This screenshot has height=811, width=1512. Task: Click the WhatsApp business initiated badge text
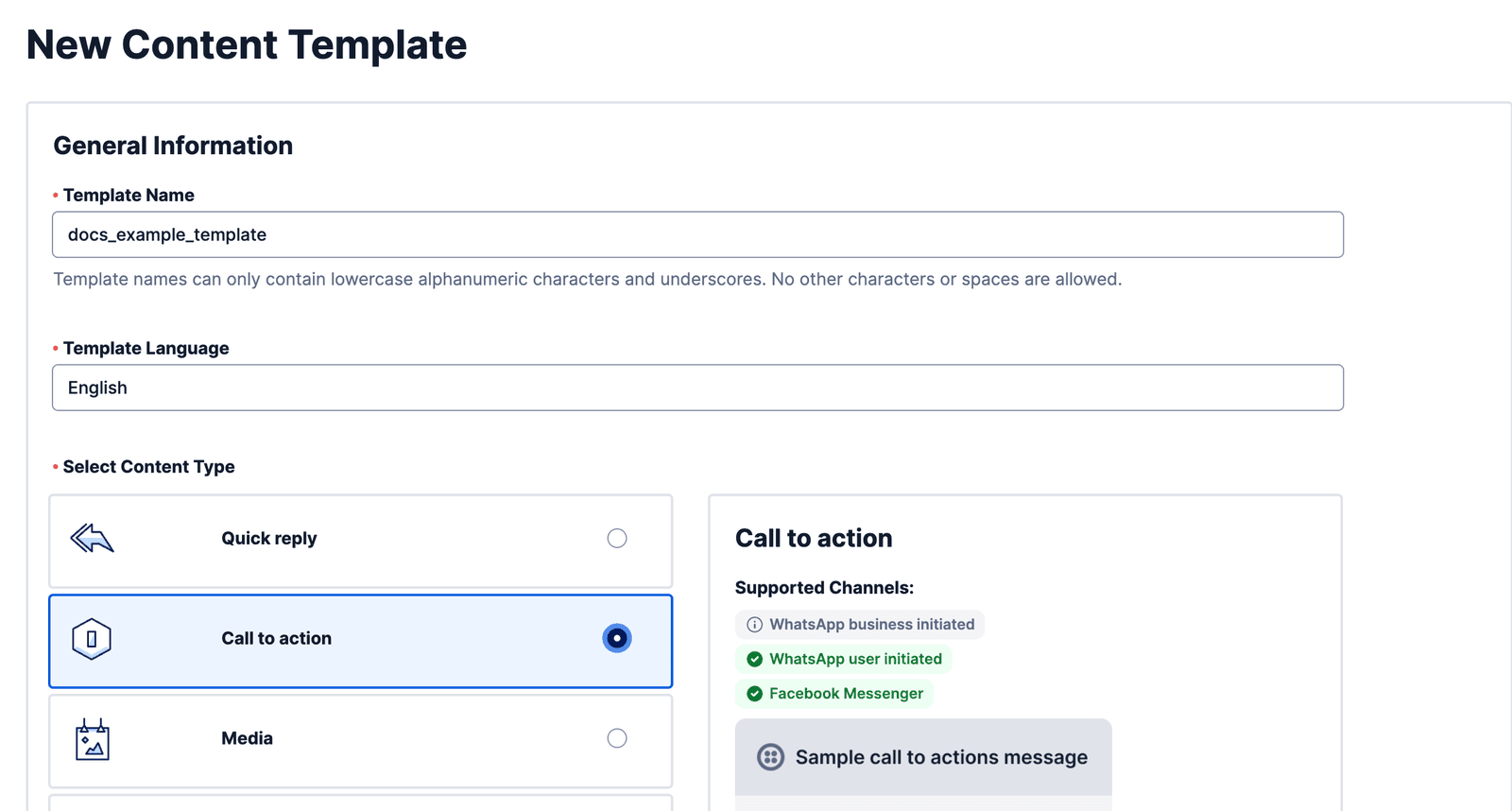tap(871, 625)
